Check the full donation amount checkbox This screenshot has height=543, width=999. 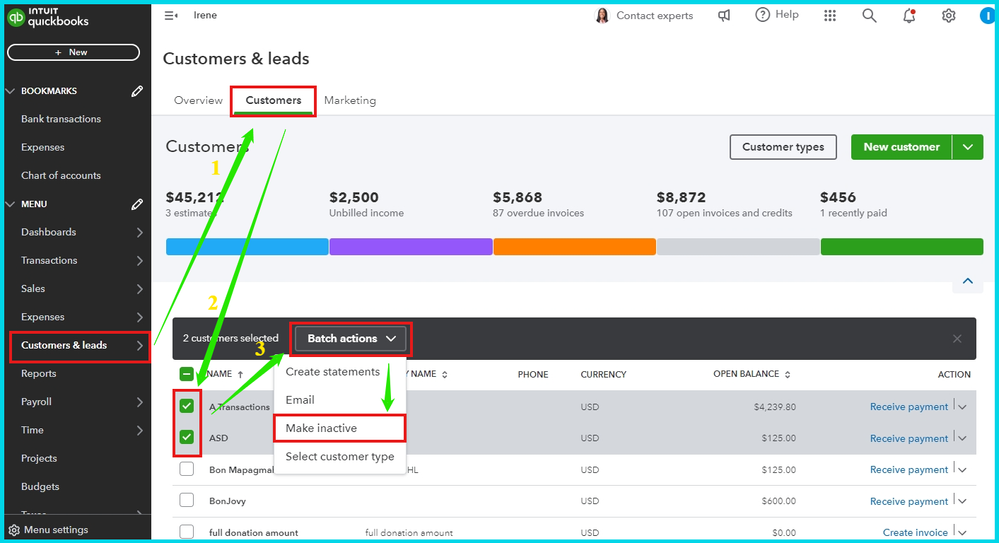(186, 532)
